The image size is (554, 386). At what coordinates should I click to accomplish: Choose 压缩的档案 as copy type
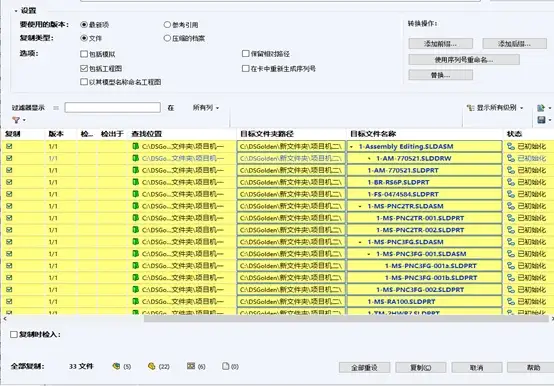pos(167,38)
